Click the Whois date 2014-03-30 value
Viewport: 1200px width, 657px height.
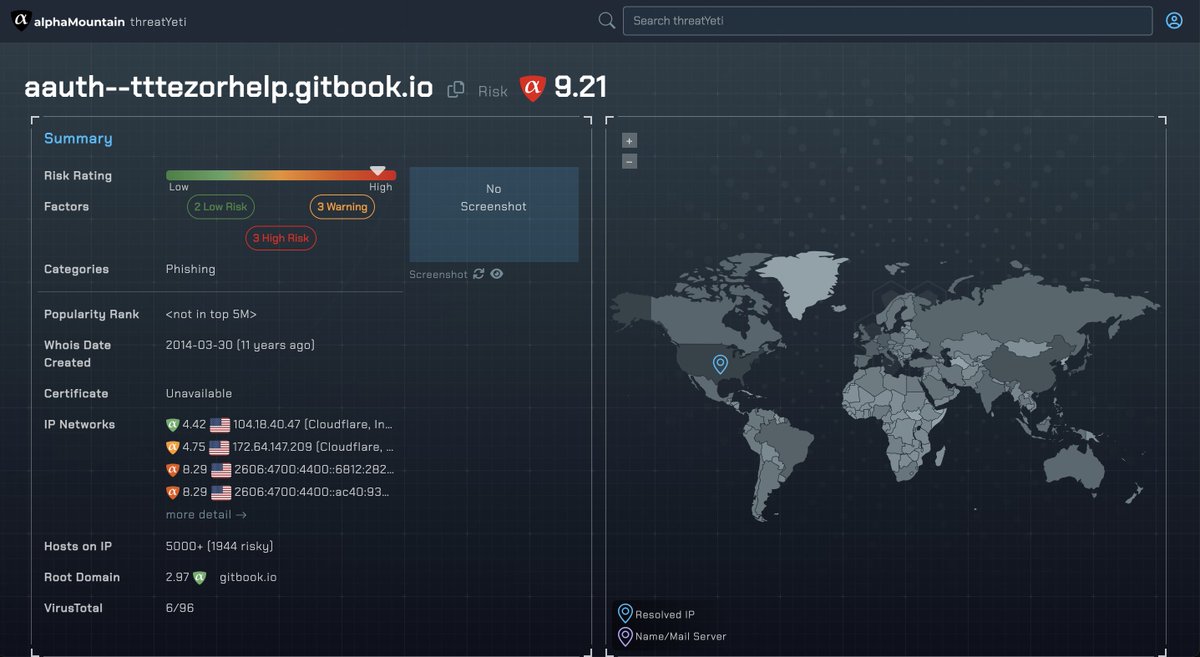tap(240, 345)
